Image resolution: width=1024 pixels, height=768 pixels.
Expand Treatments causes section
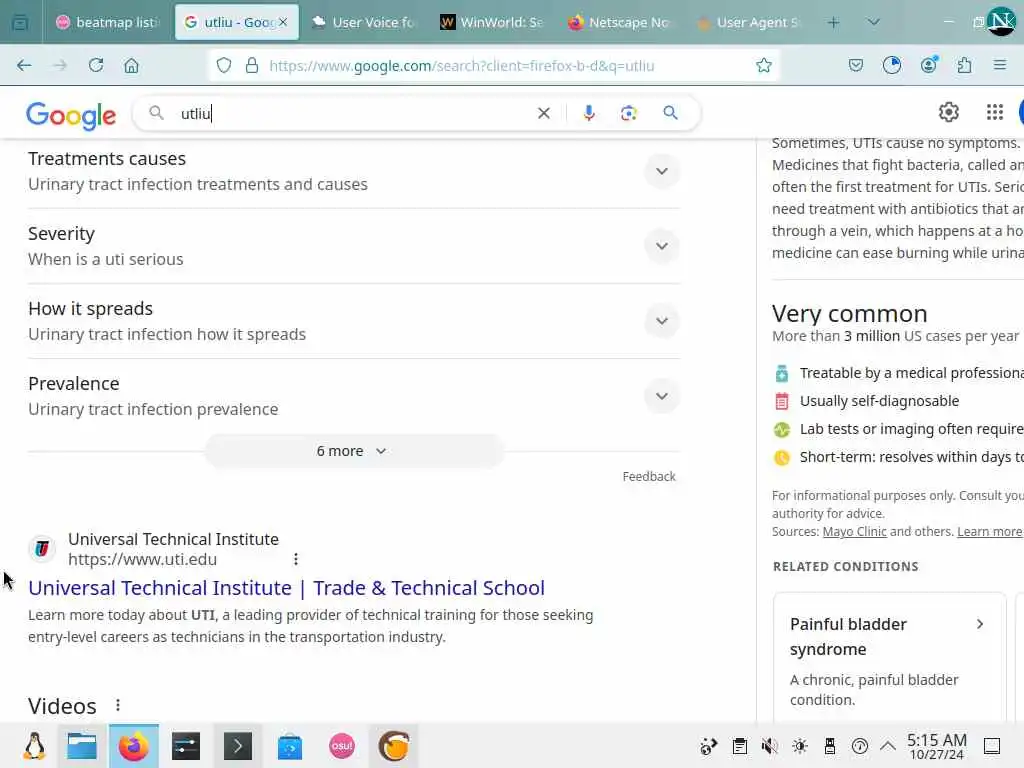662,171
